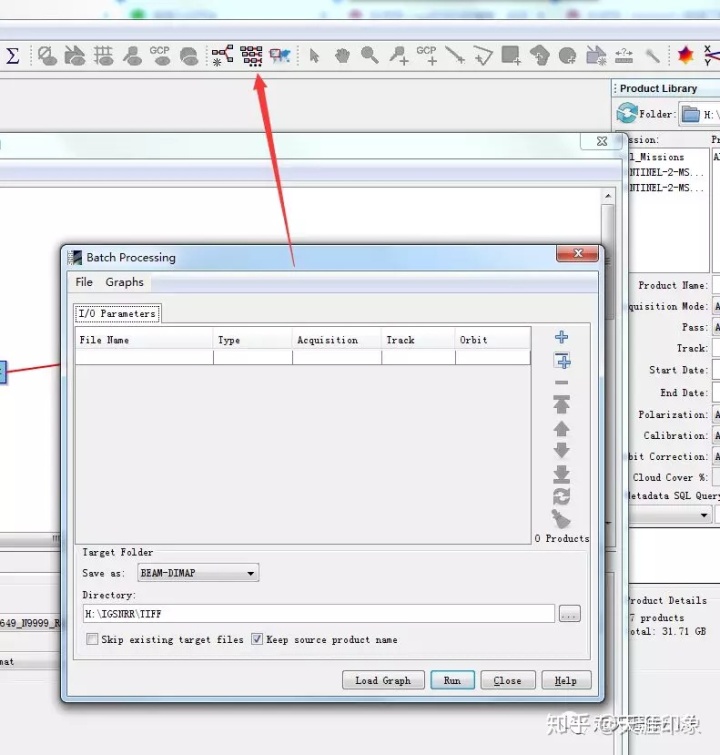Screen dimensions: 720x755
Task: Toggle the graticule grid overlay icon
Action: [104, 56]
